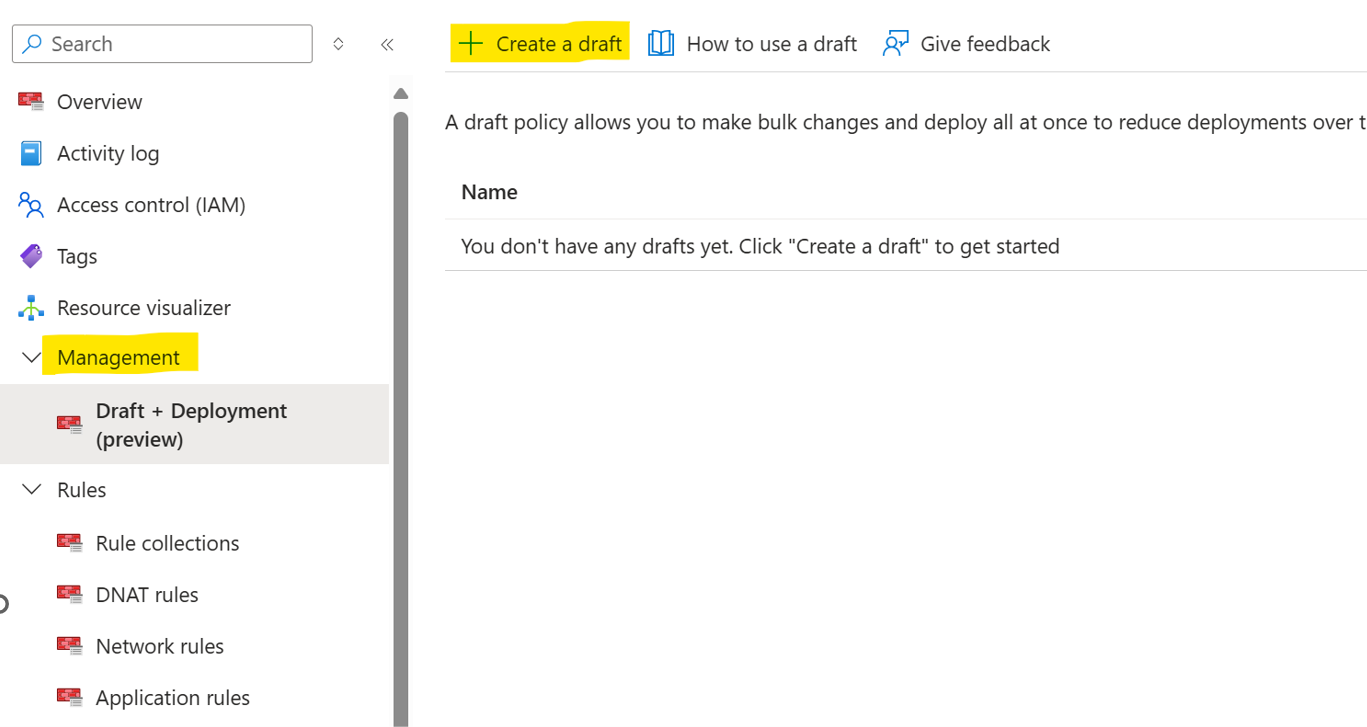
Task: Select Draft + Deployment (preview)
Action: pyautogui.click(x=190, y=424)
